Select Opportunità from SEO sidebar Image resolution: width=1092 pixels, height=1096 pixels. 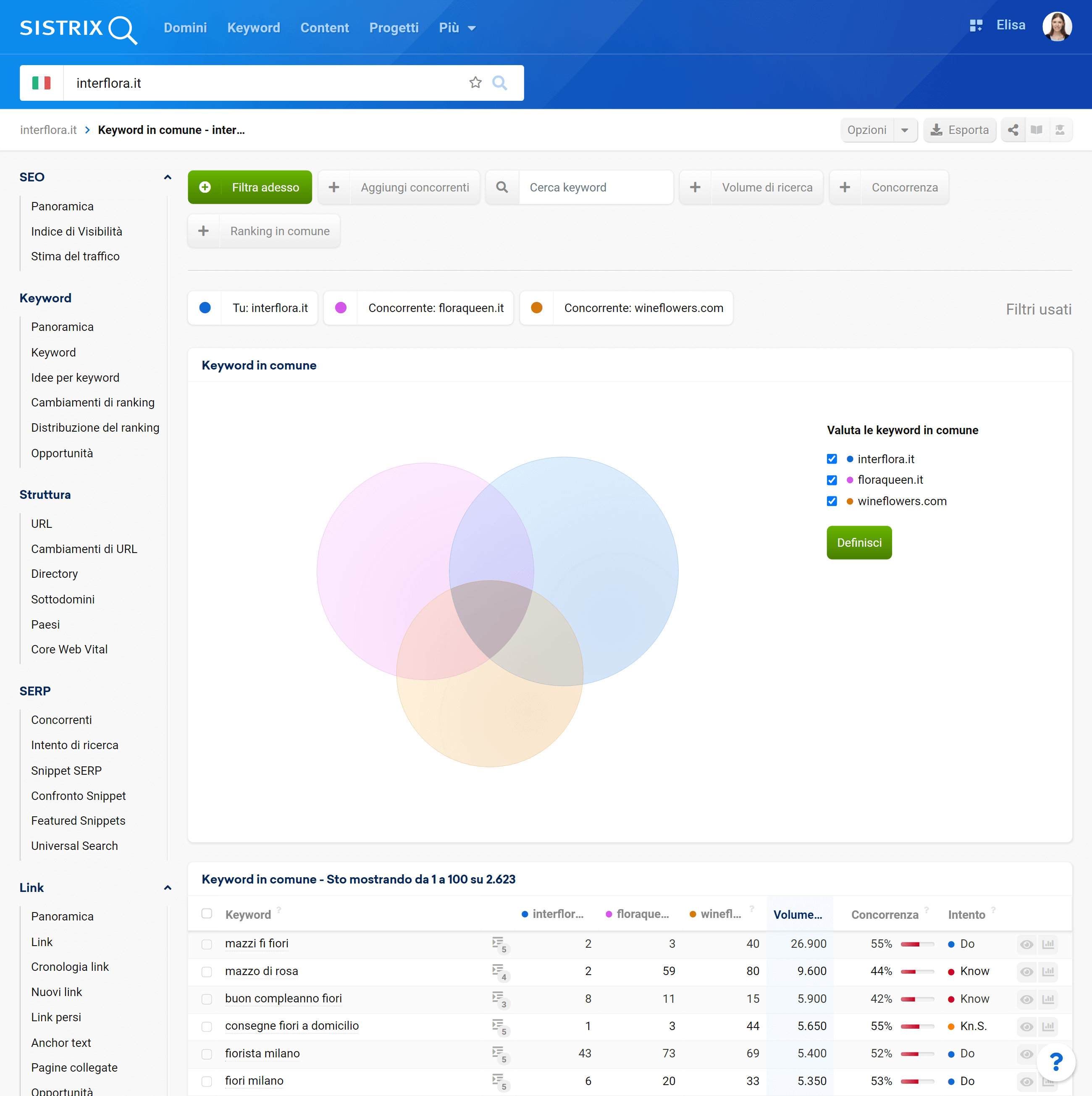click(x=62, y=453)
